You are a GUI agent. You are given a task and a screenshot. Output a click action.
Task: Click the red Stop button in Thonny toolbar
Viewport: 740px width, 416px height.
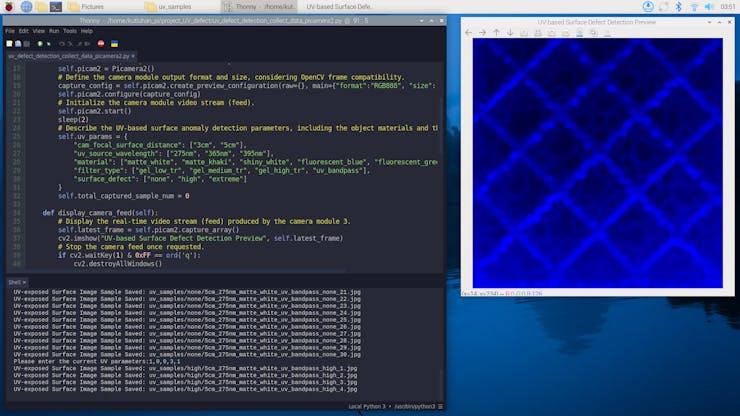tap(101, 43)
